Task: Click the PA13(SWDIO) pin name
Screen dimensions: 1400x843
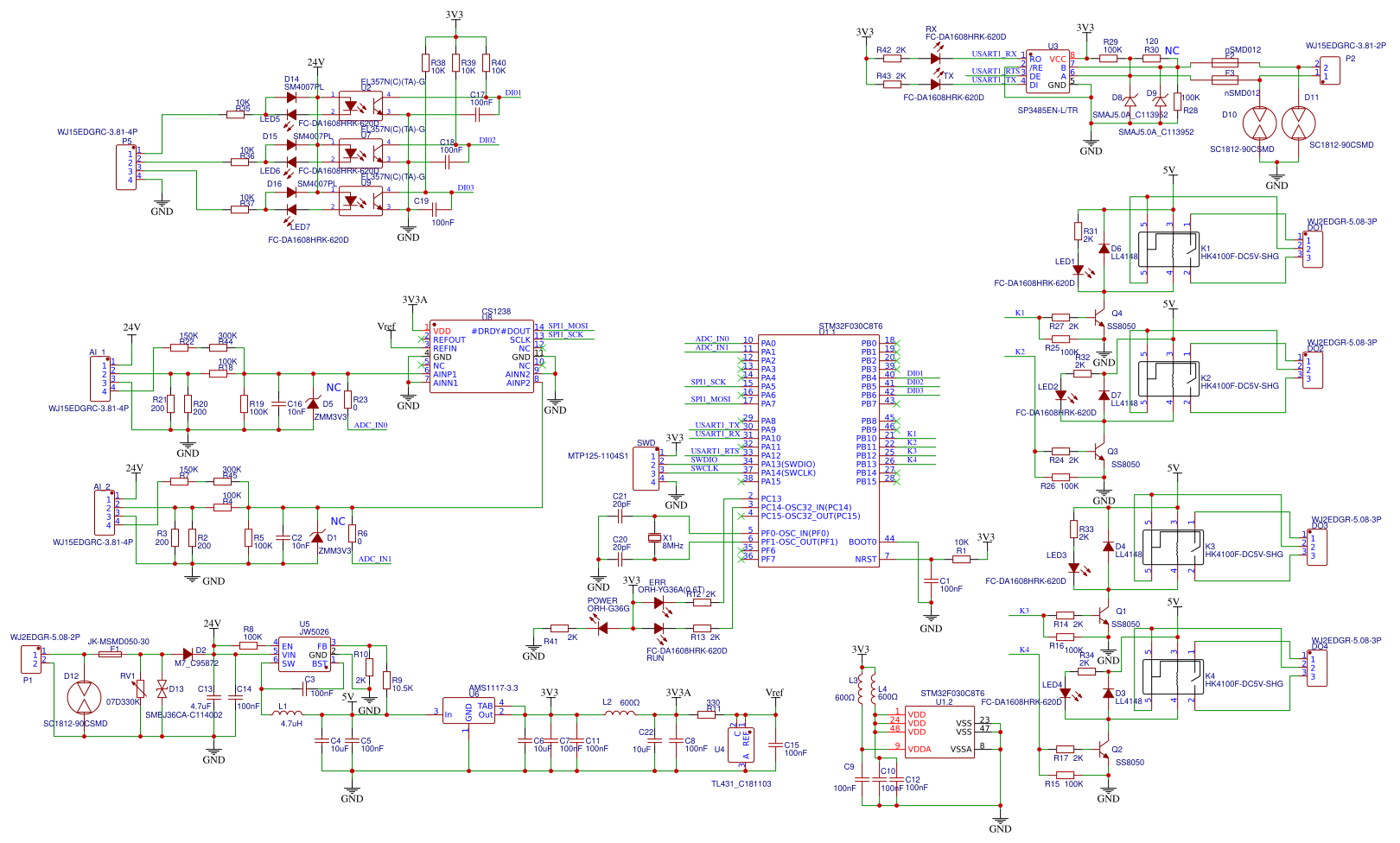Action: pyautogui.click(x=788, y=465)
